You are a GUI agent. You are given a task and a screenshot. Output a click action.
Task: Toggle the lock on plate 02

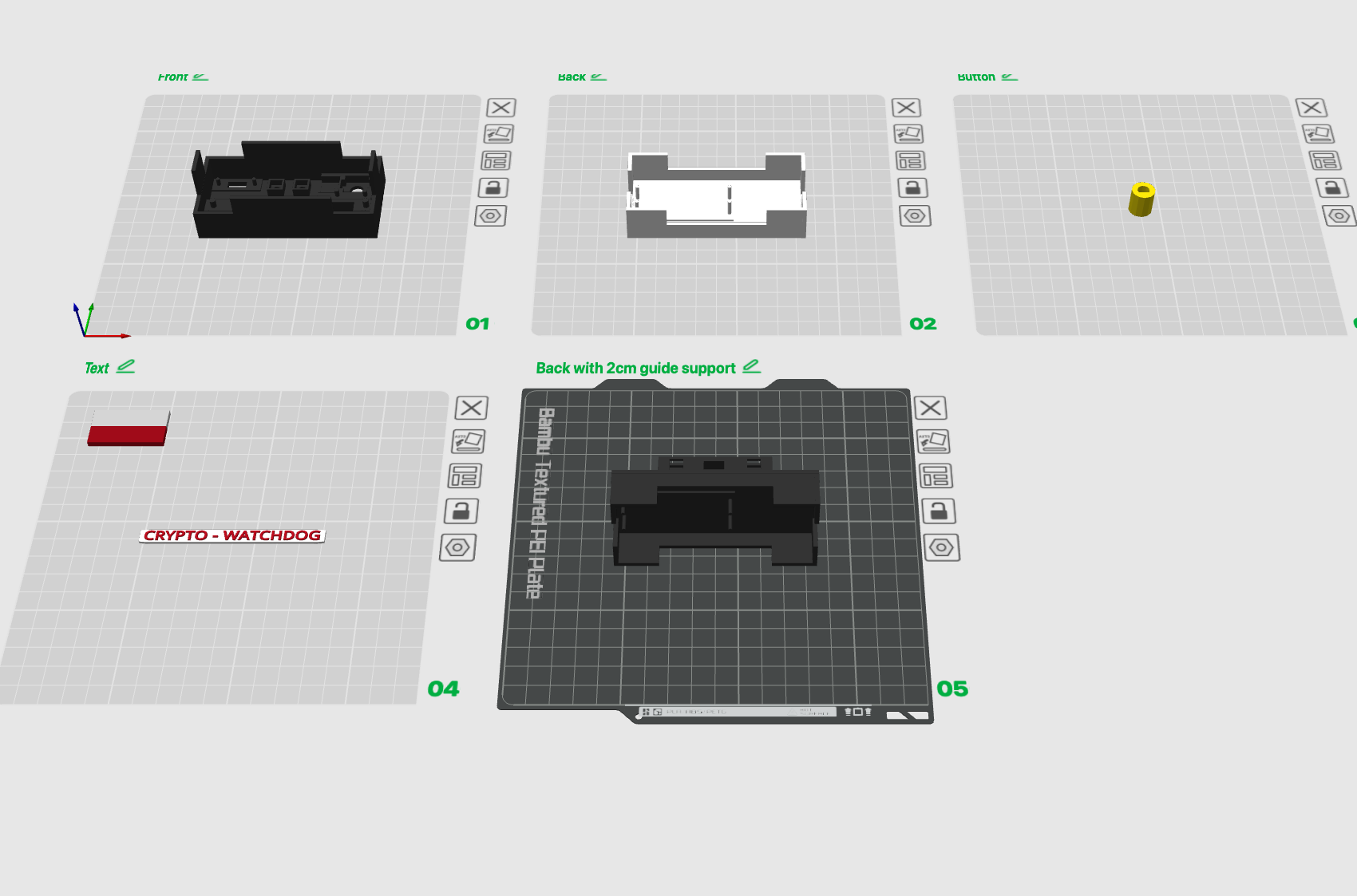coord(912,187)
